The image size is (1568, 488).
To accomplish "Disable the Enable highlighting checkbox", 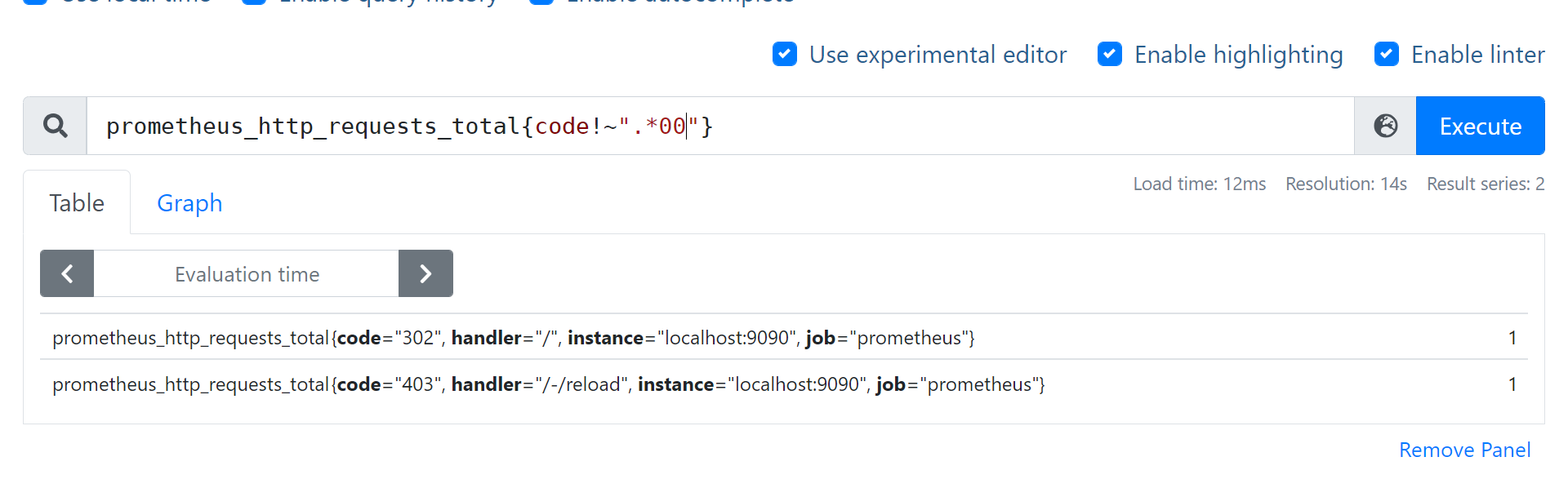I will pos(1110,55).
